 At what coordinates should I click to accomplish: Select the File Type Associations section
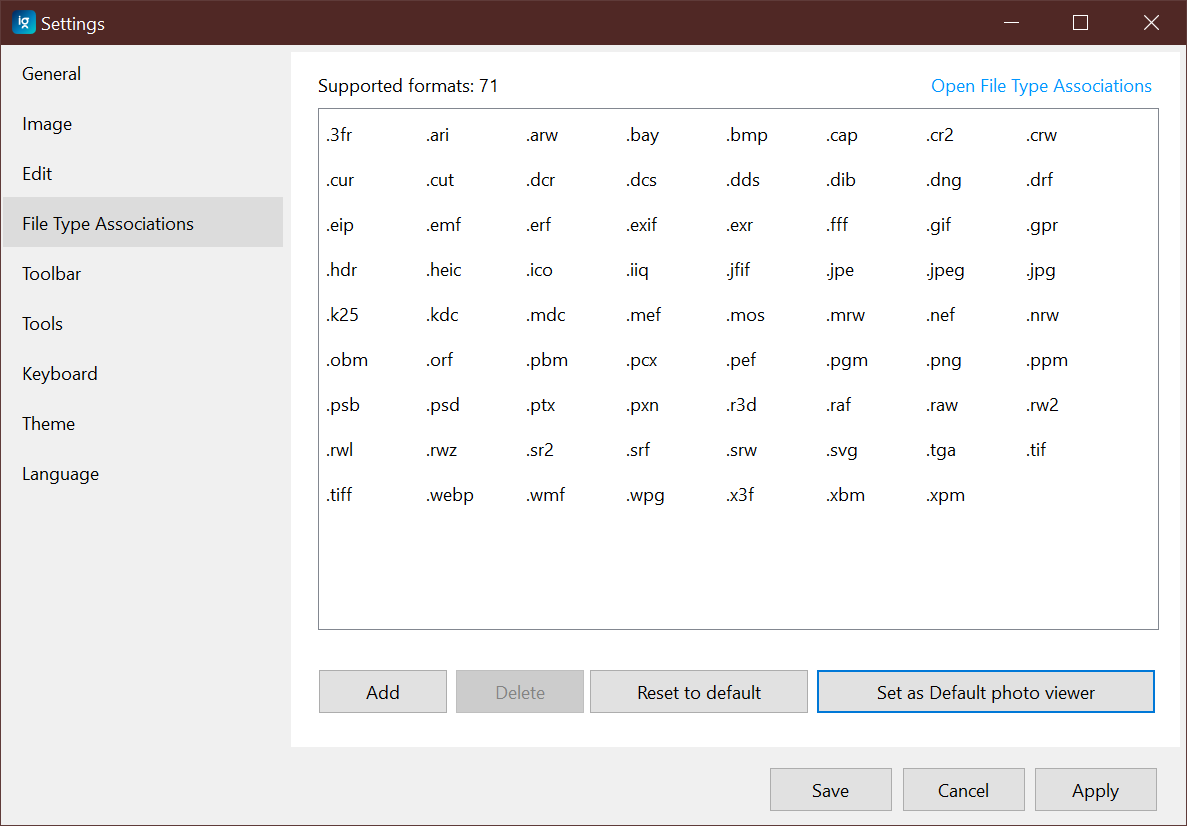(x=107, y=223)
